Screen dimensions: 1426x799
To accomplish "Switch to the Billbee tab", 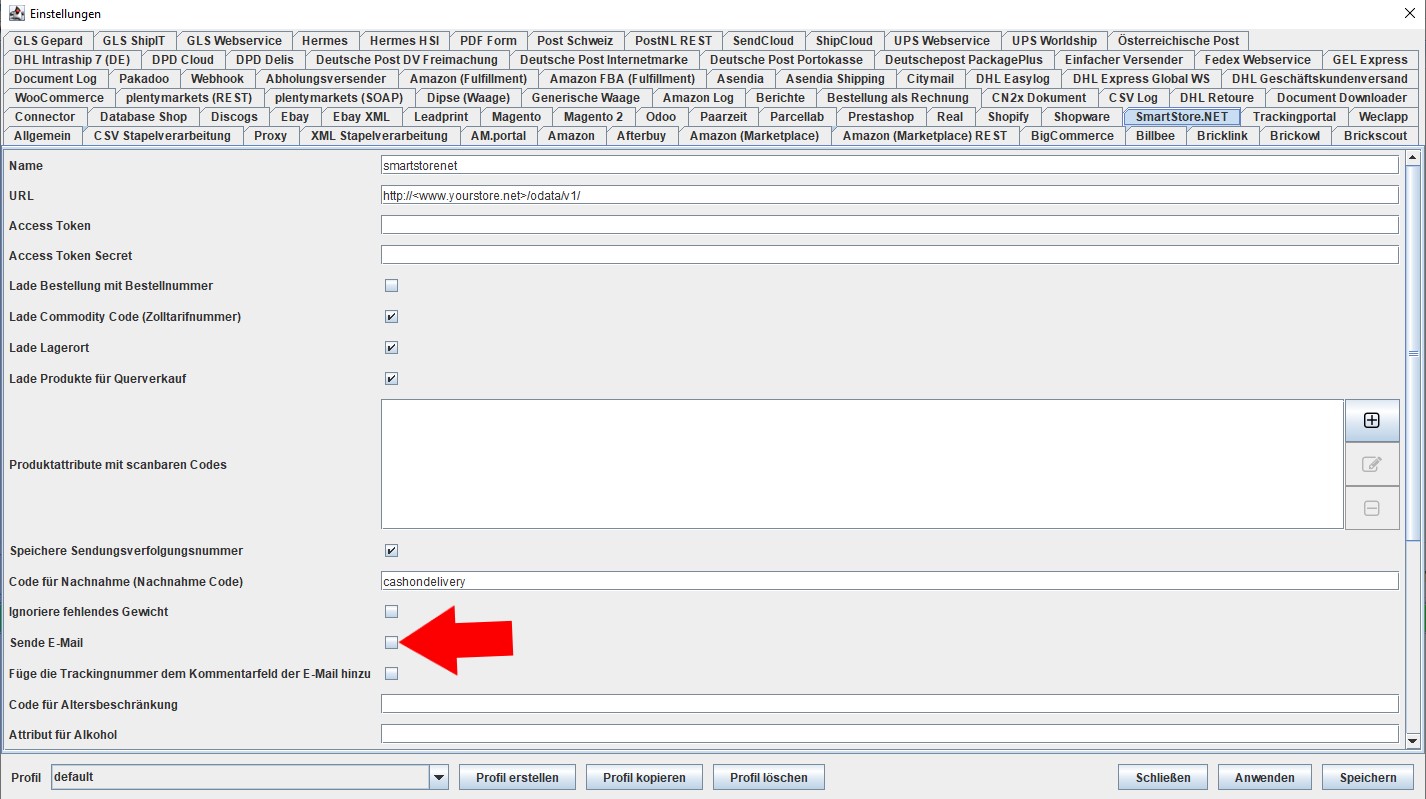I will click(x=1155, y=136).
